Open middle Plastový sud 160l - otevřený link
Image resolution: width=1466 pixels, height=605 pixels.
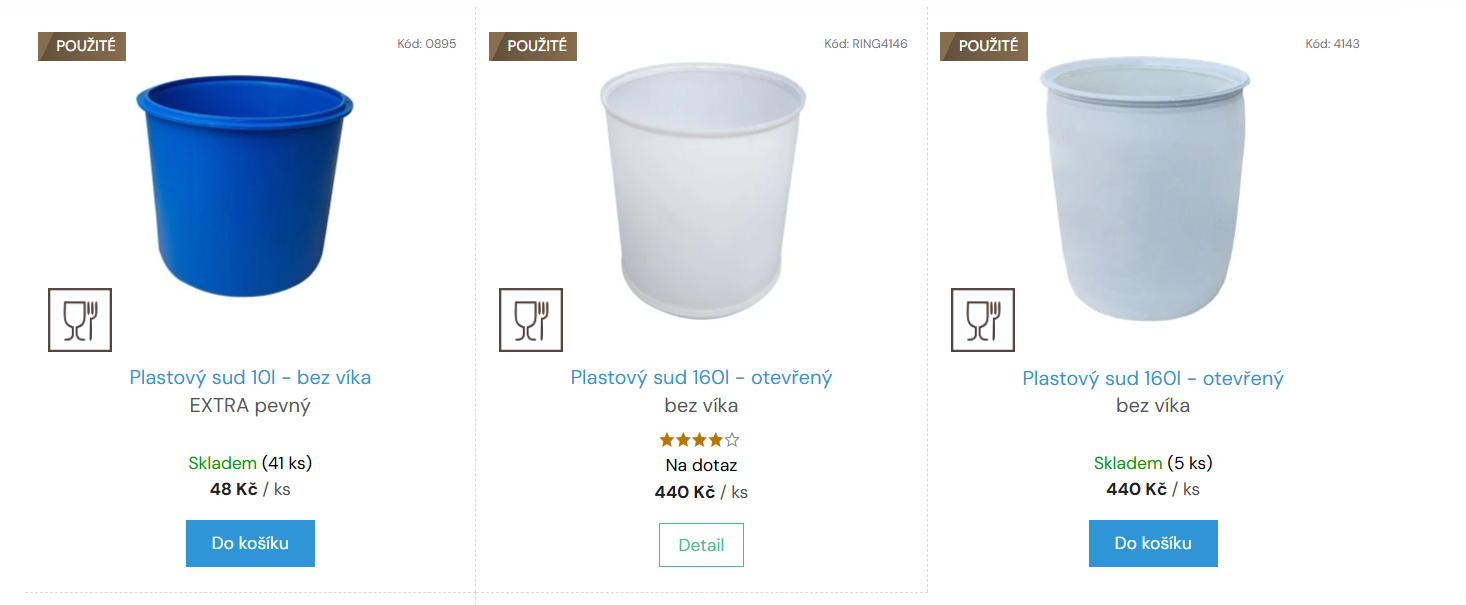pyautogui.click(x=701, y=378)
